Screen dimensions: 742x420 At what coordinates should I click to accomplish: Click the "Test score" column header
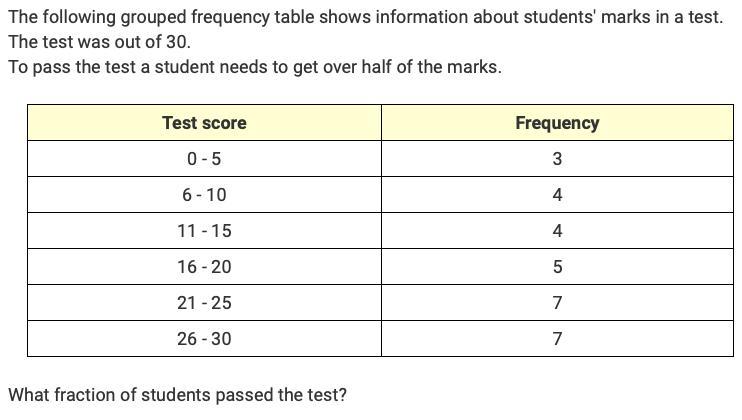(x=204, y=123)
